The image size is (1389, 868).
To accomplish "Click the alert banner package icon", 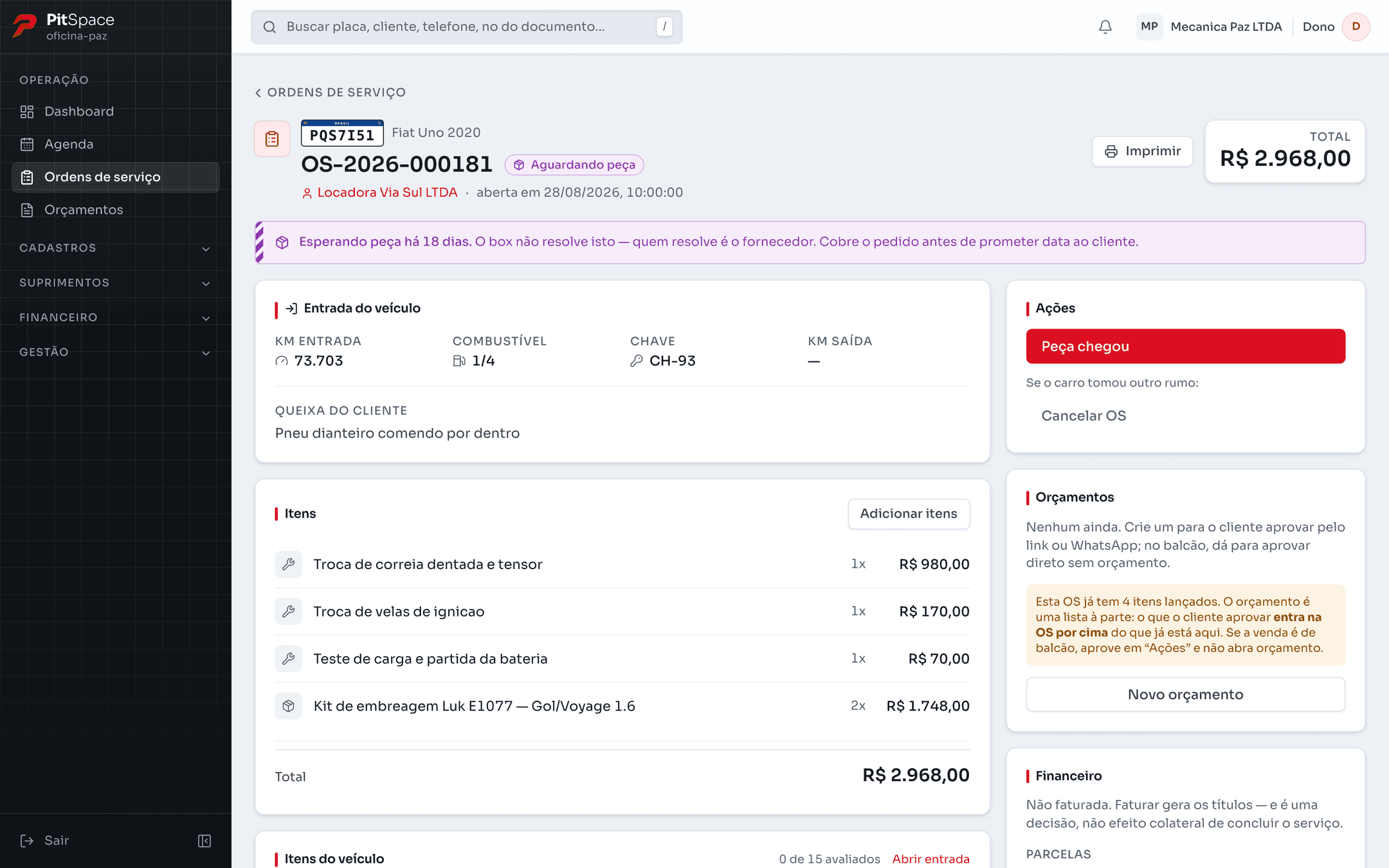I will (x=282, y=242).
